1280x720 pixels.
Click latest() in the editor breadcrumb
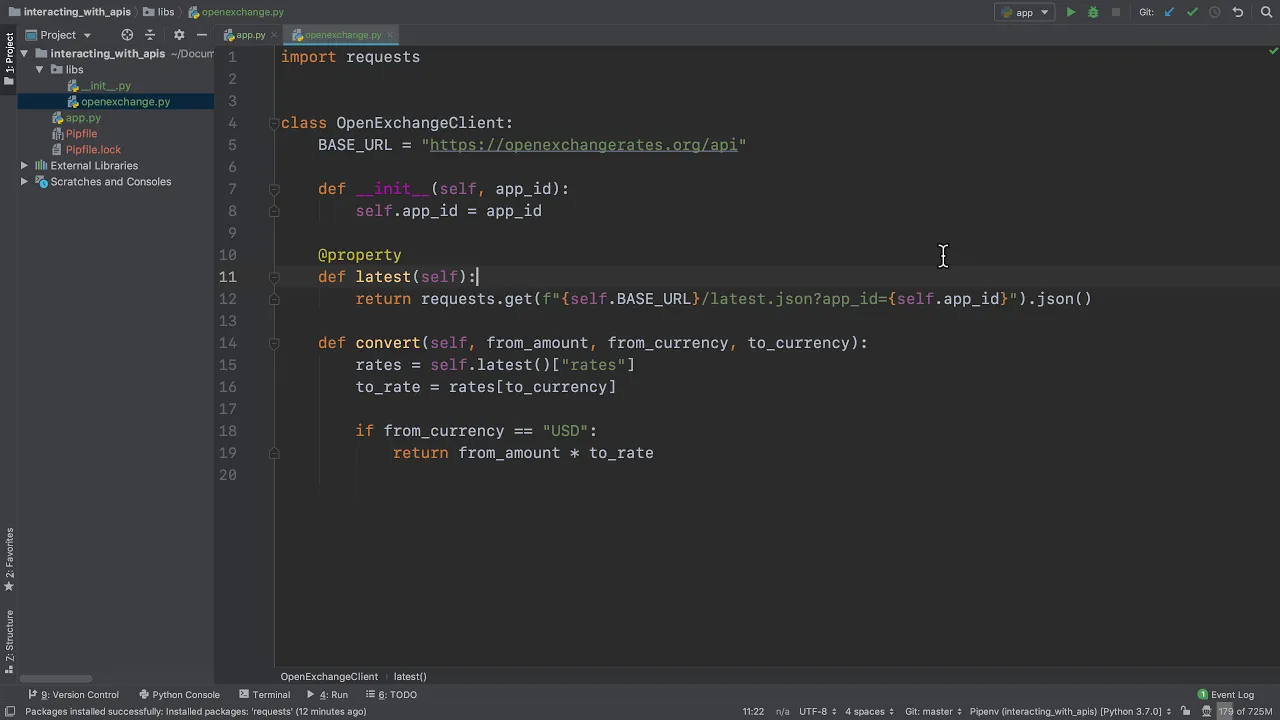point(410,676)
